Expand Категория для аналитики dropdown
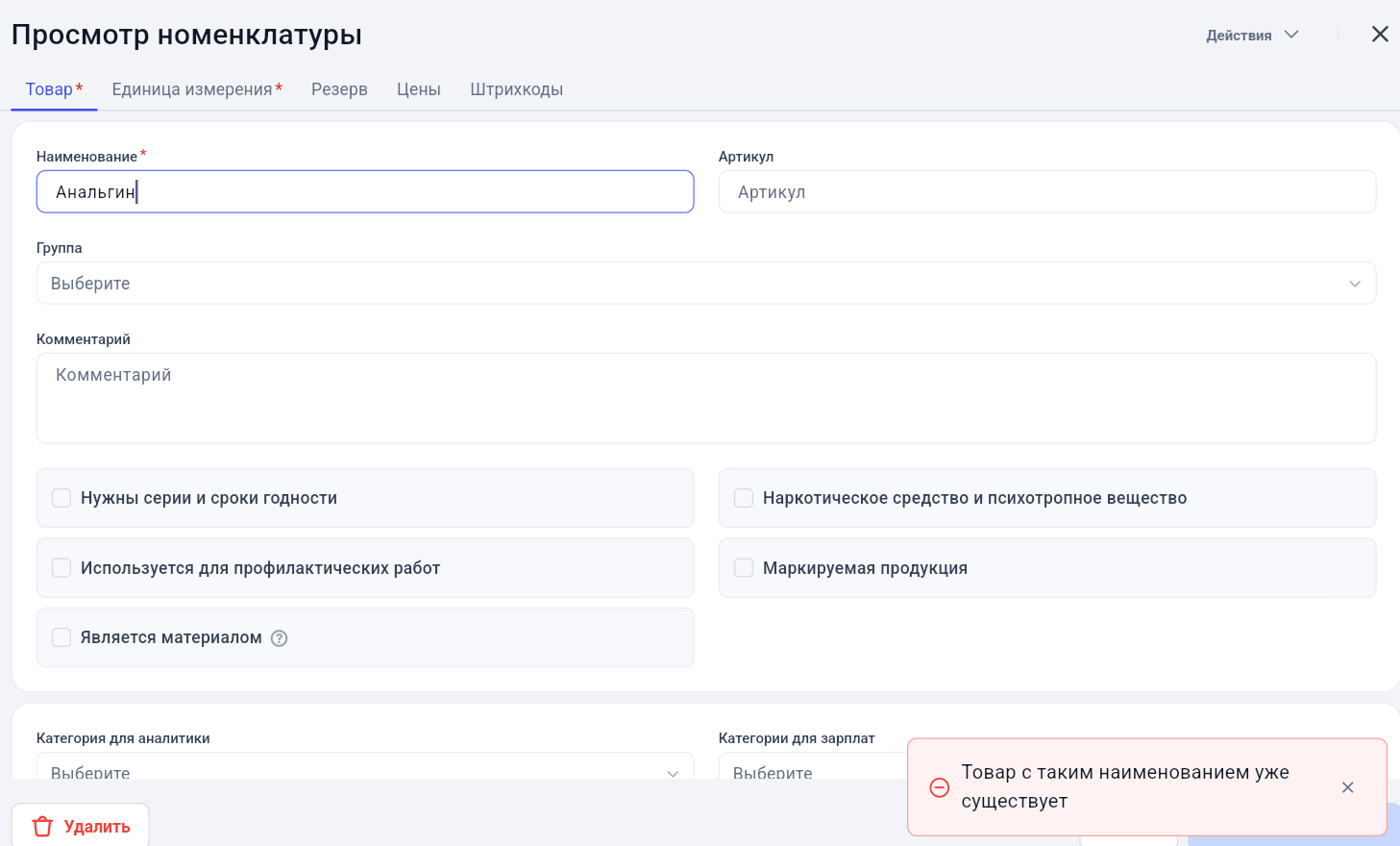Viewport: 1400px width, 846px height. tap(365, 766)
